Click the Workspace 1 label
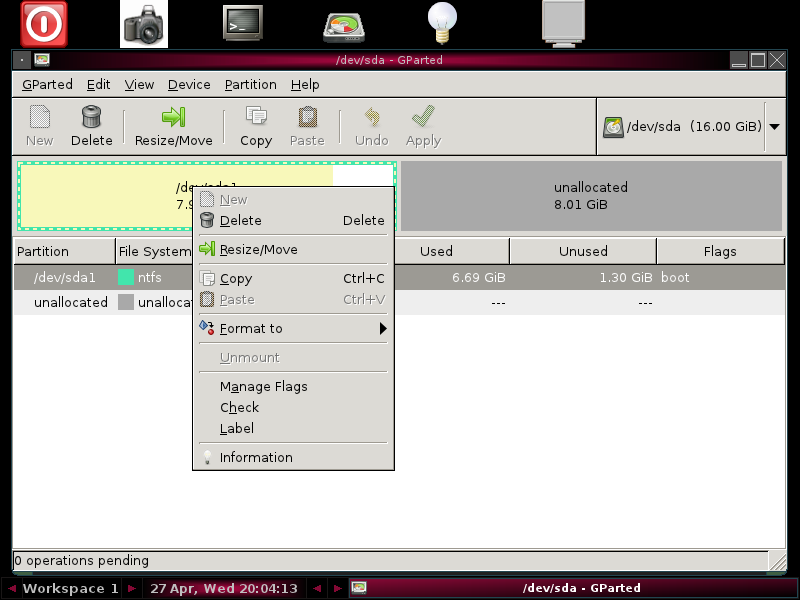Viewport: 800px width, 600px height. click(70, 588)
